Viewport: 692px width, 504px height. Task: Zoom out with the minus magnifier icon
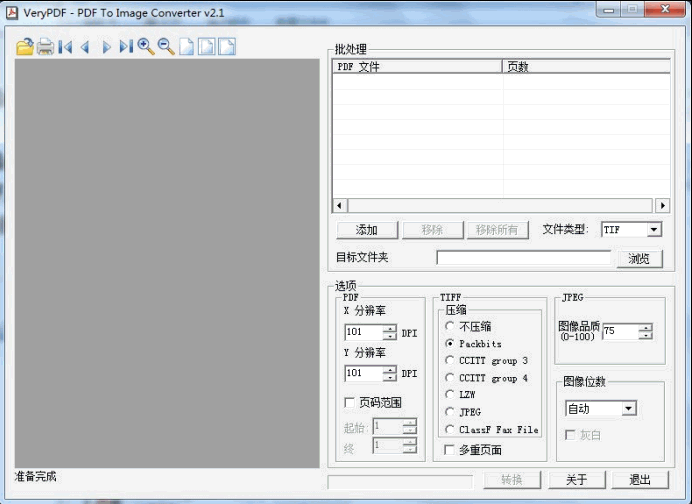pyautogui.click(x=166, y=46)
